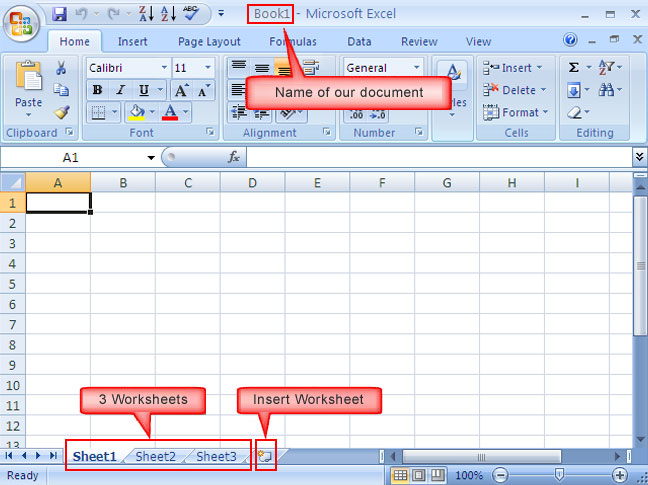Click the AutoSum sigma icon

coord(574,67)
